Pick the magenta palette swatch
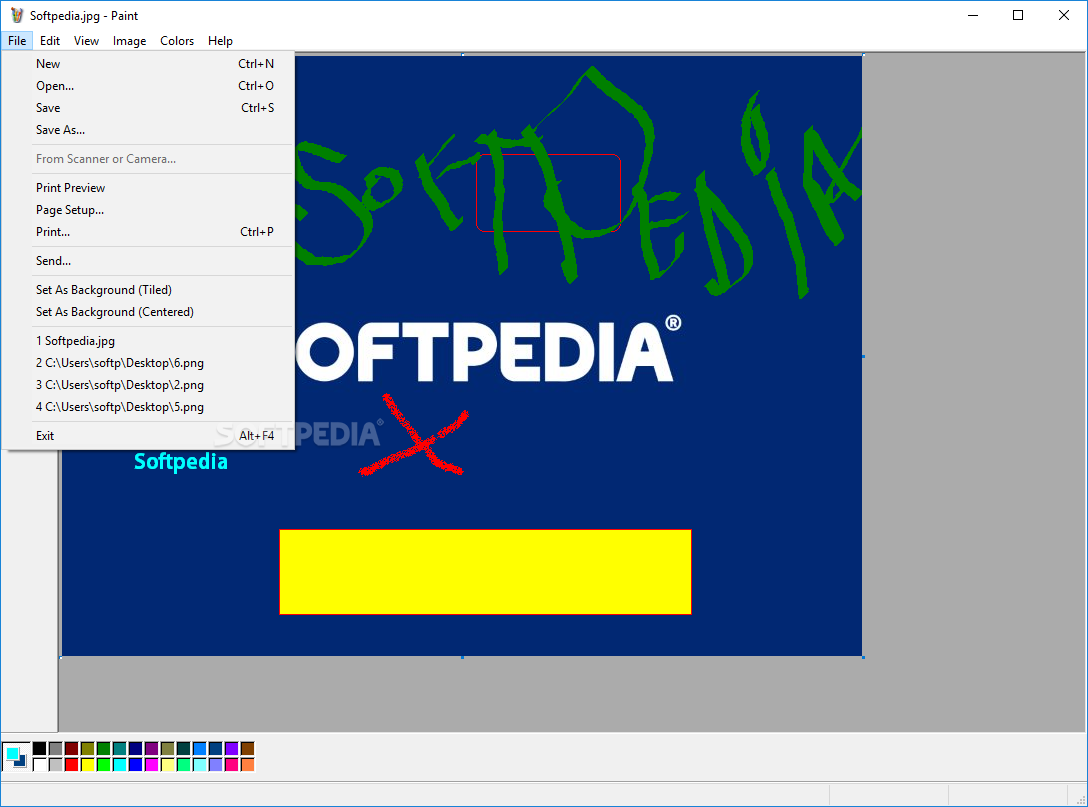Image resolution: width=1088 pixels, height=807 pixels. [151, 765]
